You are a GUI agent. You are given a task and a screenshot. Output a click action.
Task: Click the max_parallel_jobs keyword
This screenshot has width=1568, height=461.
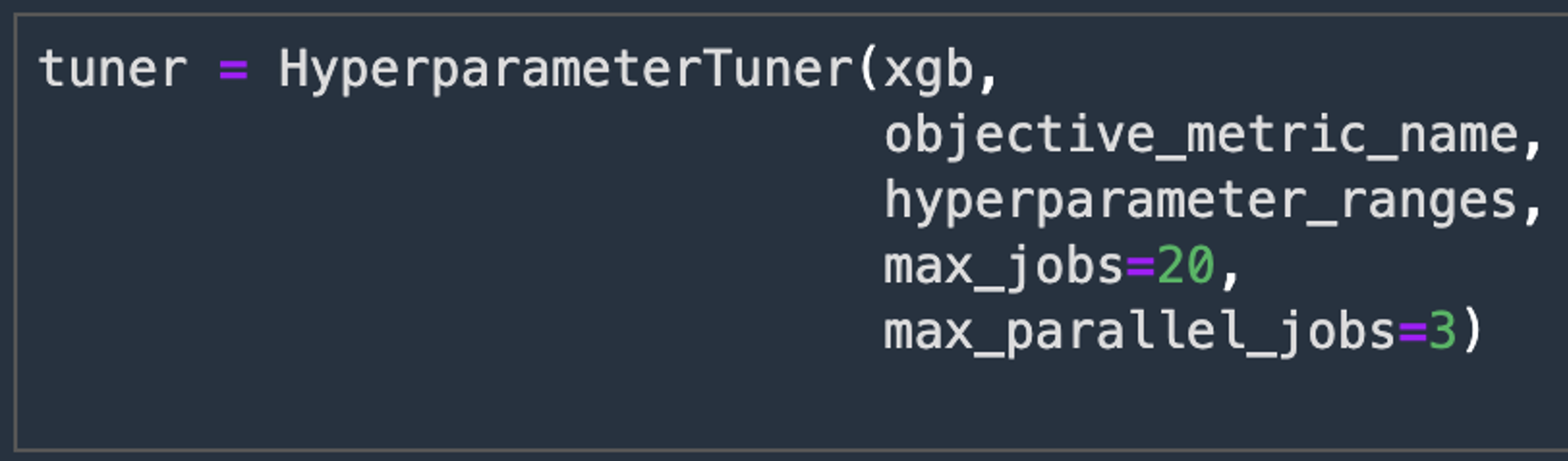(1140, 332)
